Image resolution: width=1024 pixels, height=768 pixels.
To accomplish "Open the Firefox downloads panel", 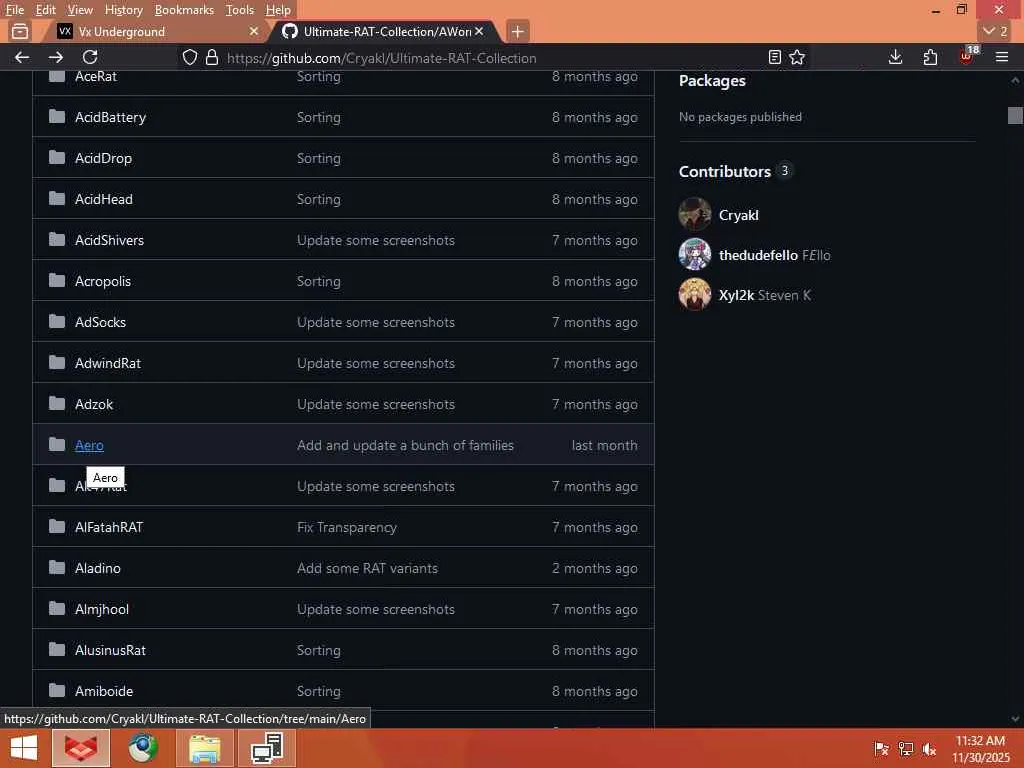I will tap(895, 57).
